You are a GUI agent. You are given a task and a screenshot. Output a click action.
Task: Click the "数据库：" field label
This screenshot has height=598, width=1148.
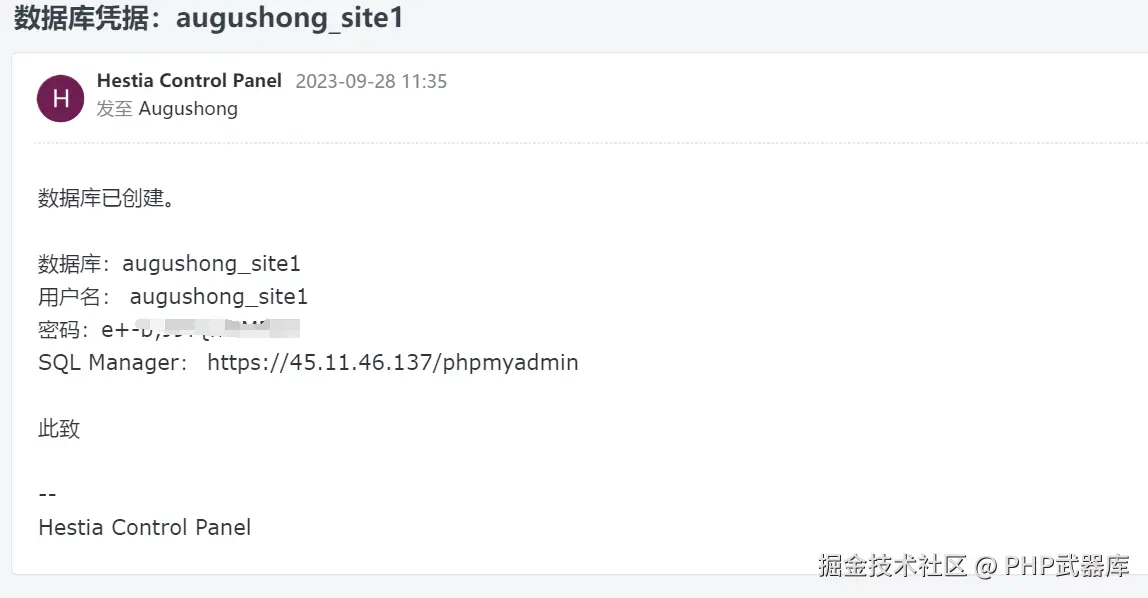click(76, 264)
